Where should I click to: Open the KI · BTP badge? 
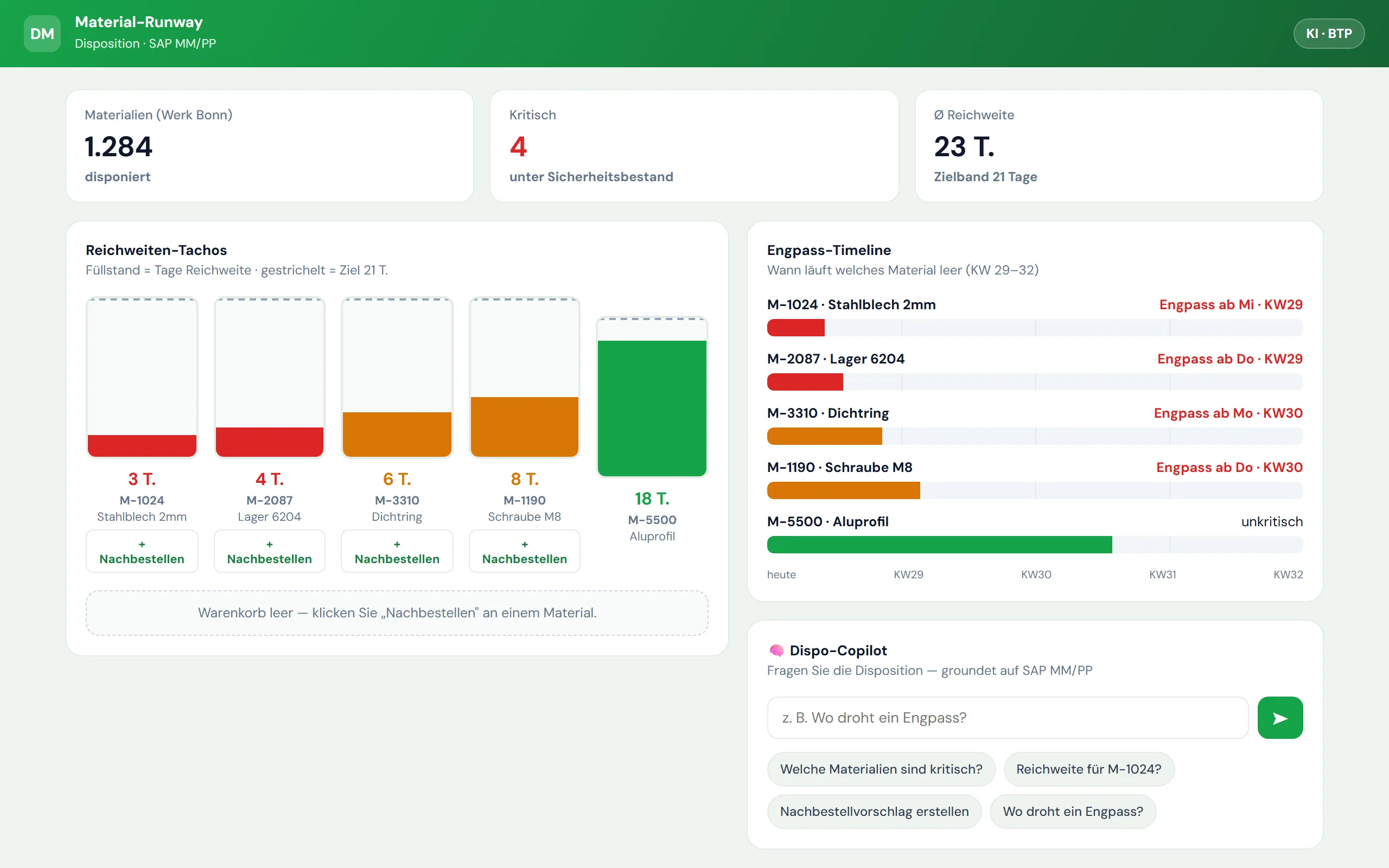tap(1329, 34)
